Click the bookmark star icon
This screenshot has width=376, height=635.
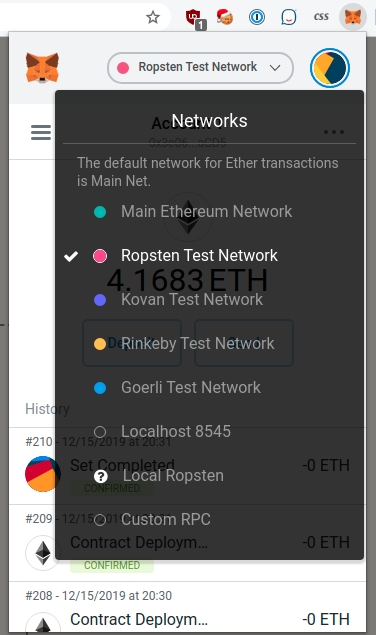coord(153,17)
